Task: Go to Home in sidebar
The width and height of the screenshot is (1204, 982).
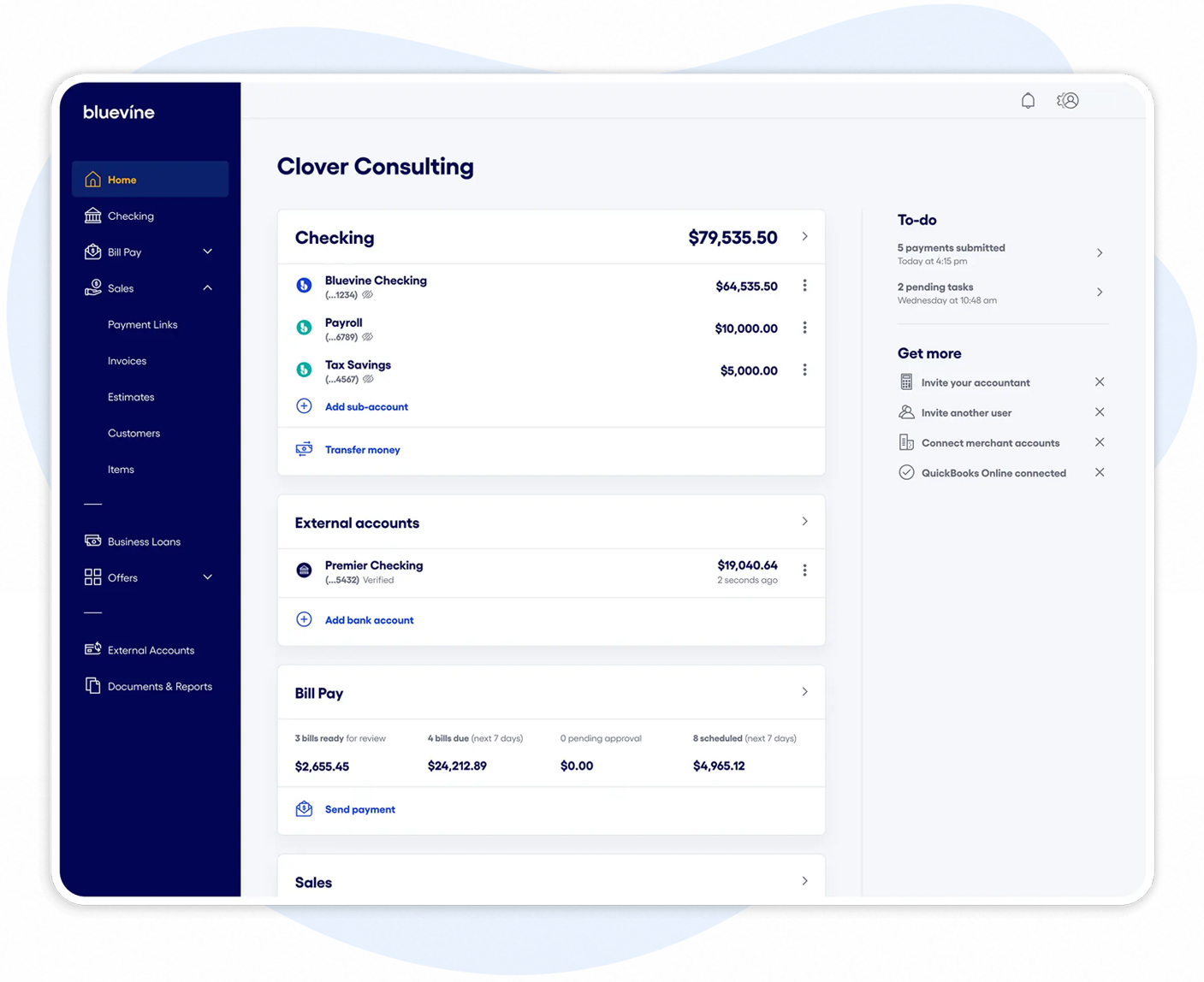Action: click(x=150, y=180)
